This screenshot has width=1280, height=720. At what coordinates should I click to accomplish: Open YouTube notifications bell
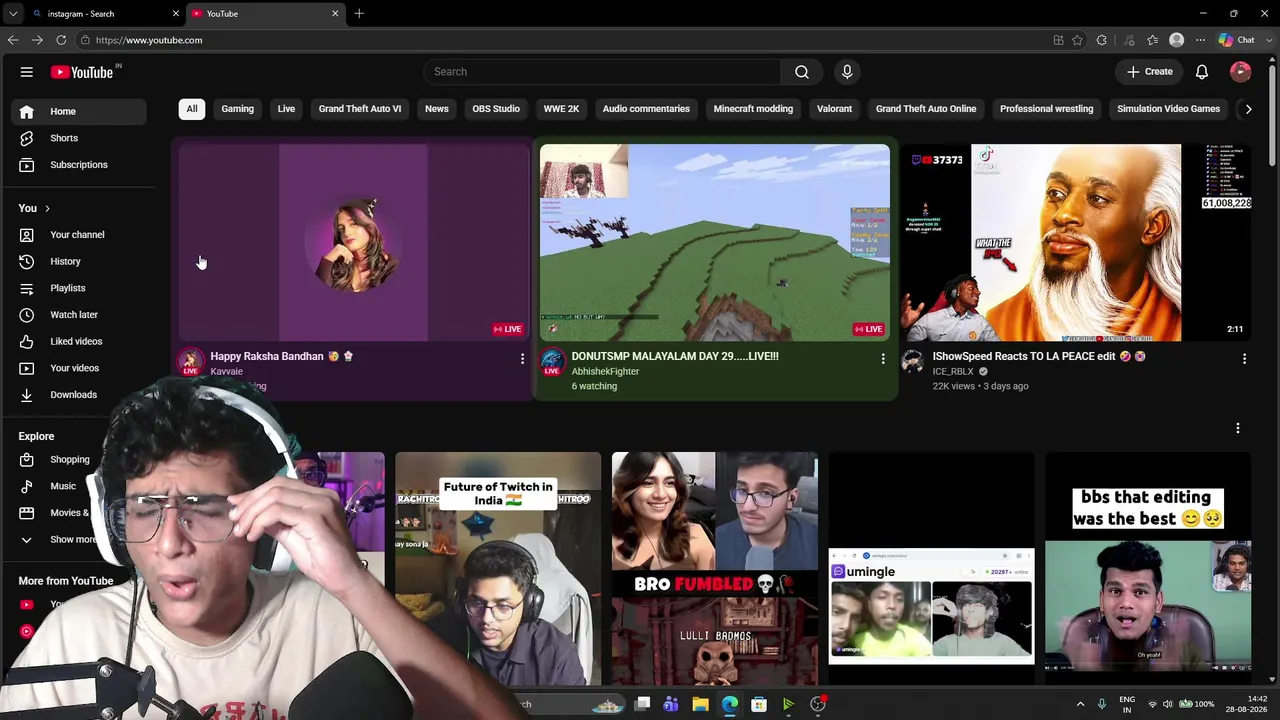pyautogui.click(x=1202, y=72)
